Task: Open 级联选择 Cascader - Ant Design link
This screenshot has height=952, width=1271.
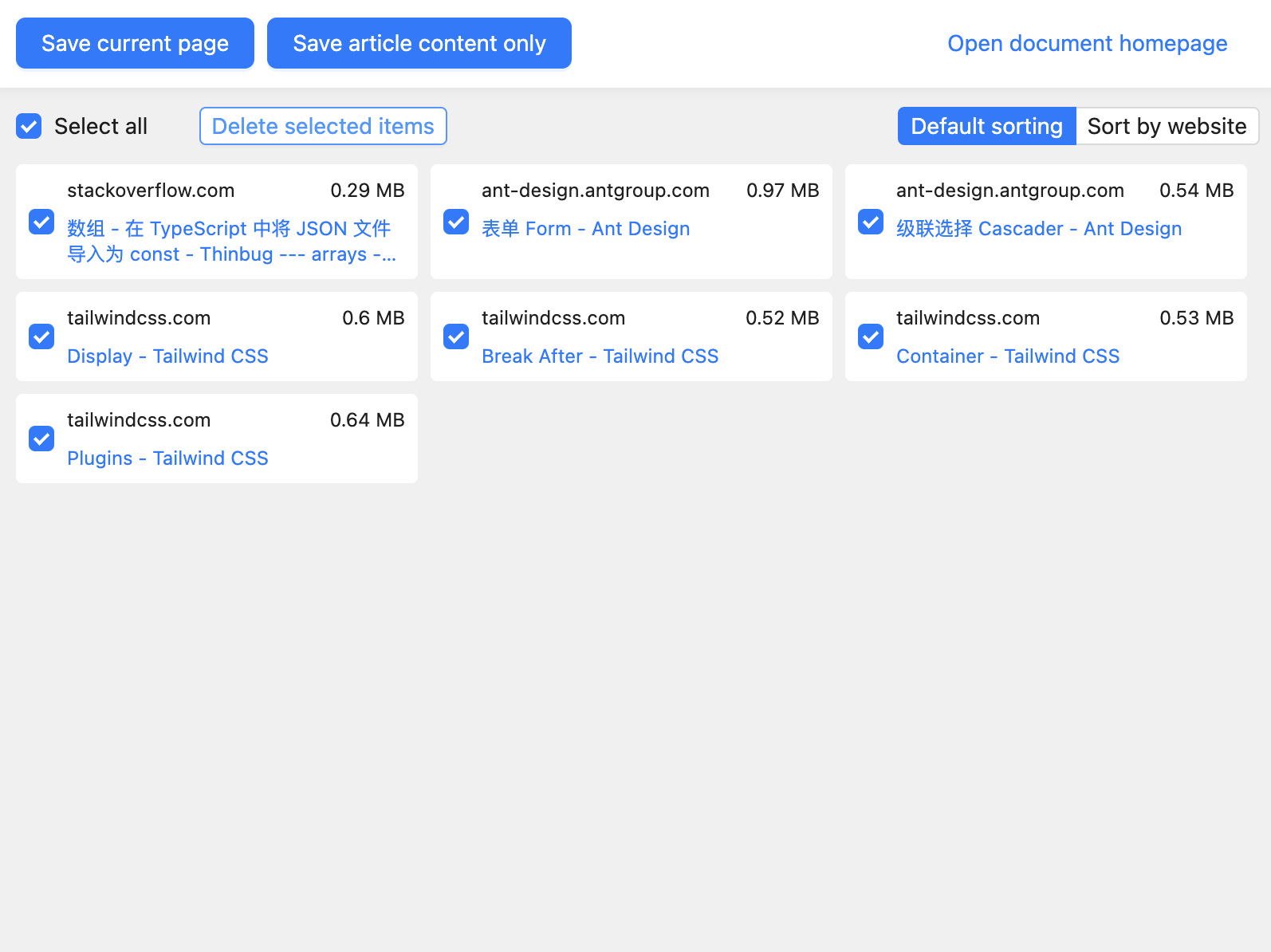Action: [1039, 229]
